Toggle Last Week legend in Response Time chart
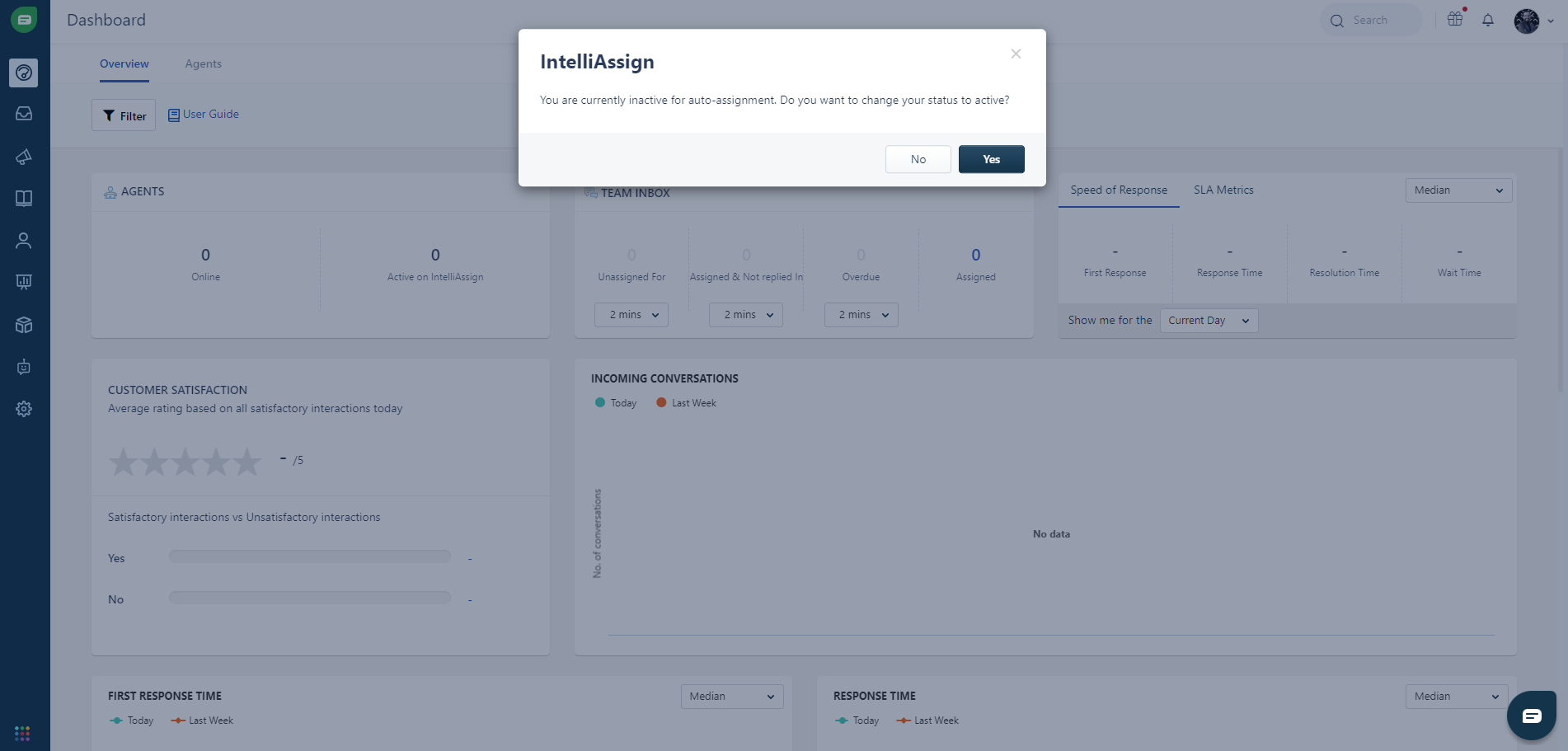Viewport: 1568px width, 751px height. coord(927,720)
